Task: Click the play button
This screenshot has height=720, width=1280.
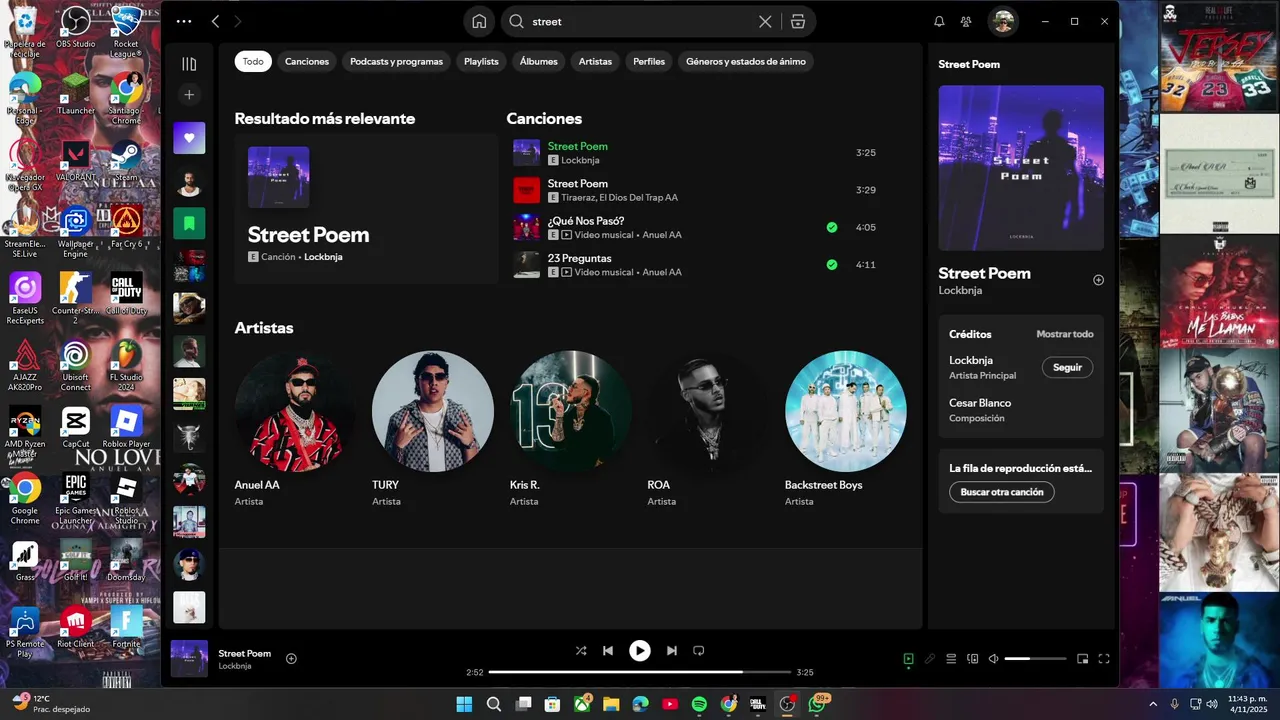Action: coord(640,651)
